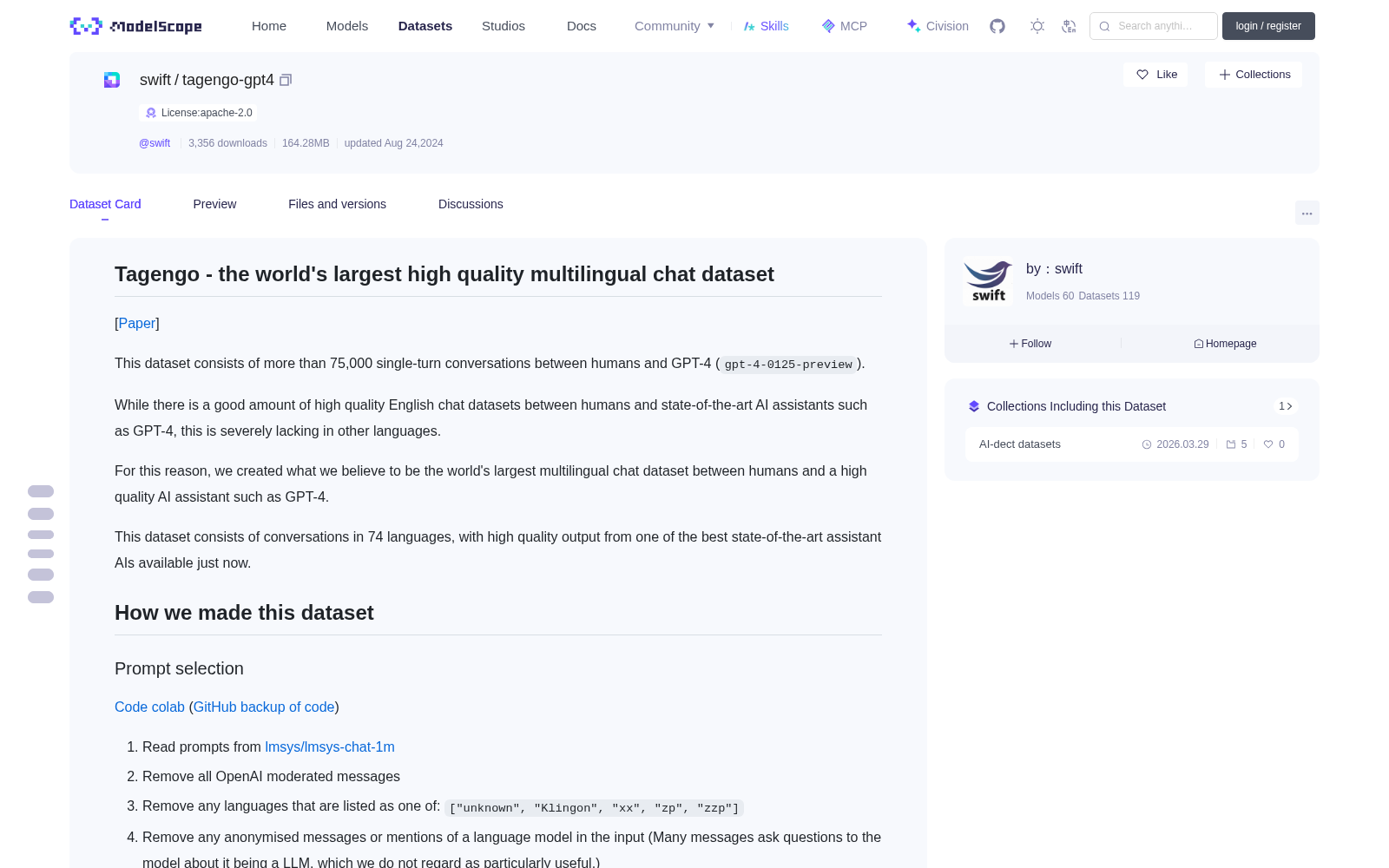Like the dataset with heart button

click(x=1155, y=75)
